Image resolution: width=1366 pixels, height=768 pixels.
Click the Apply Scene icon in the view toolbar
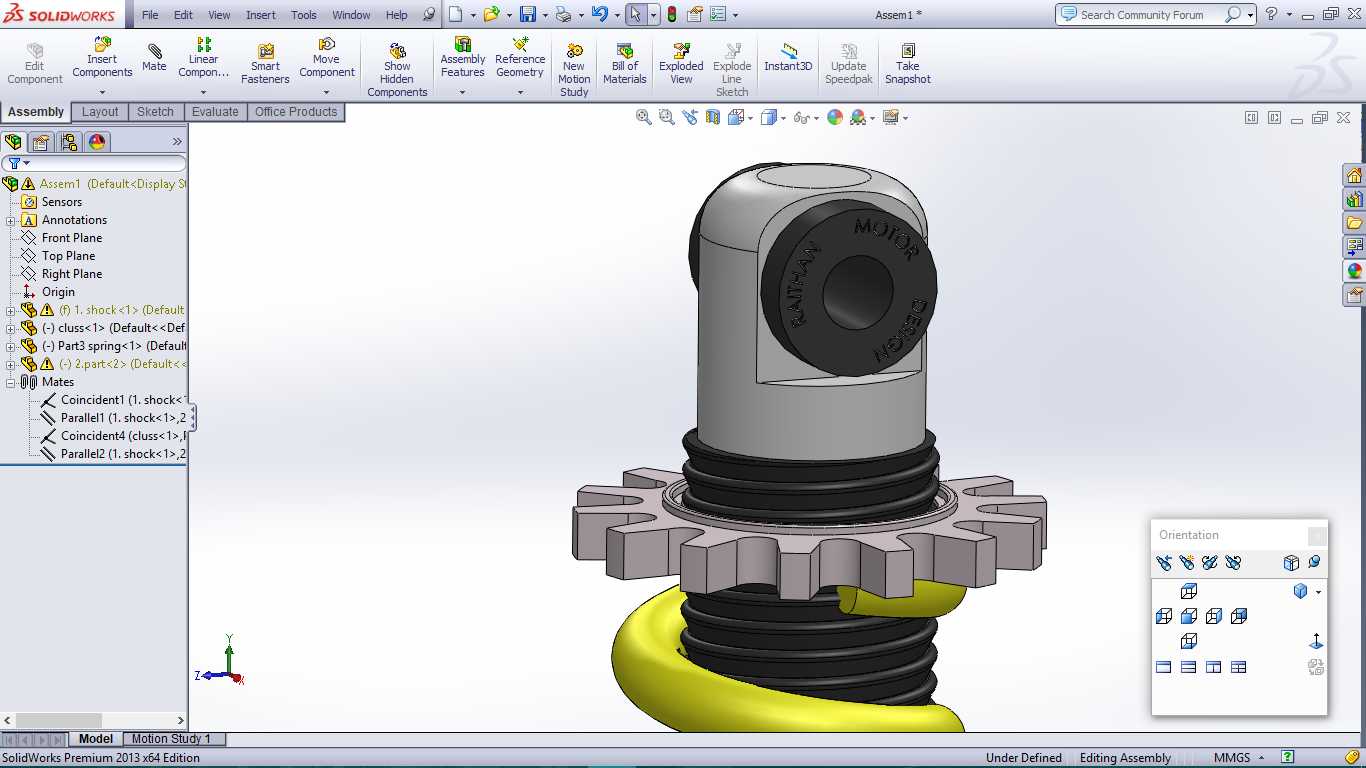pos(858,117)
